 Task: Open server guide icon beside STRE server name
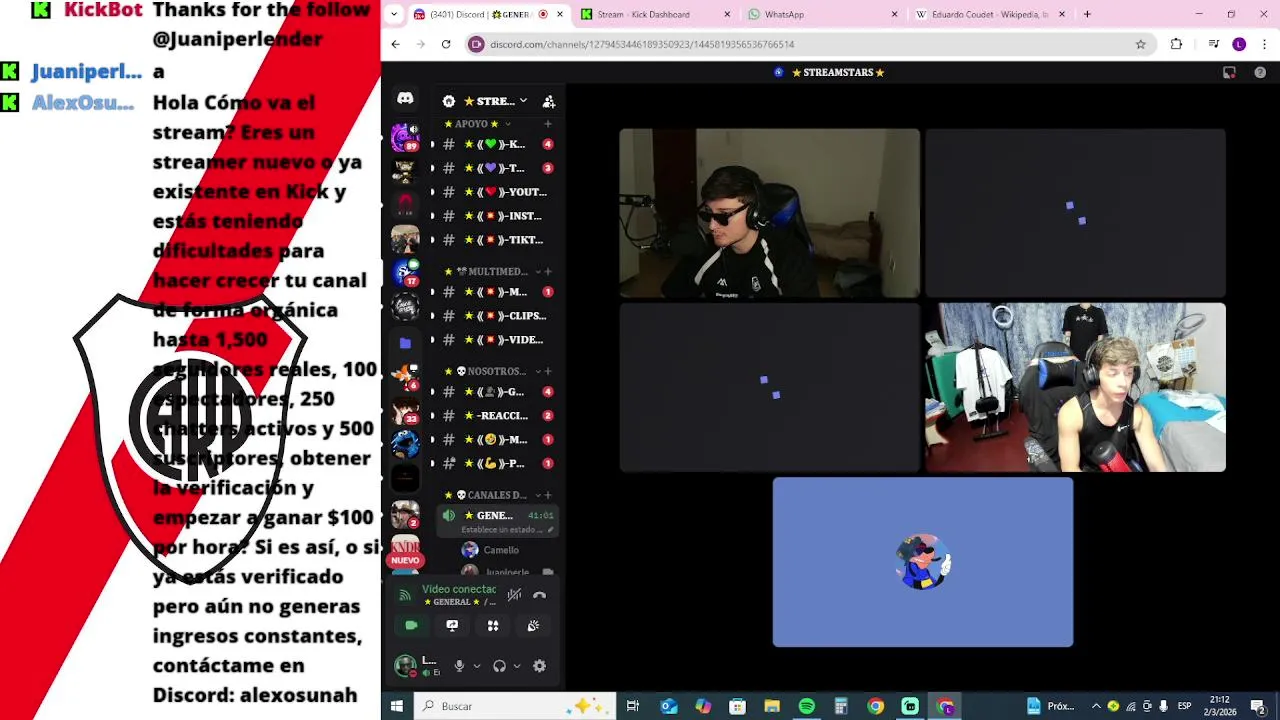coord(449,101)
